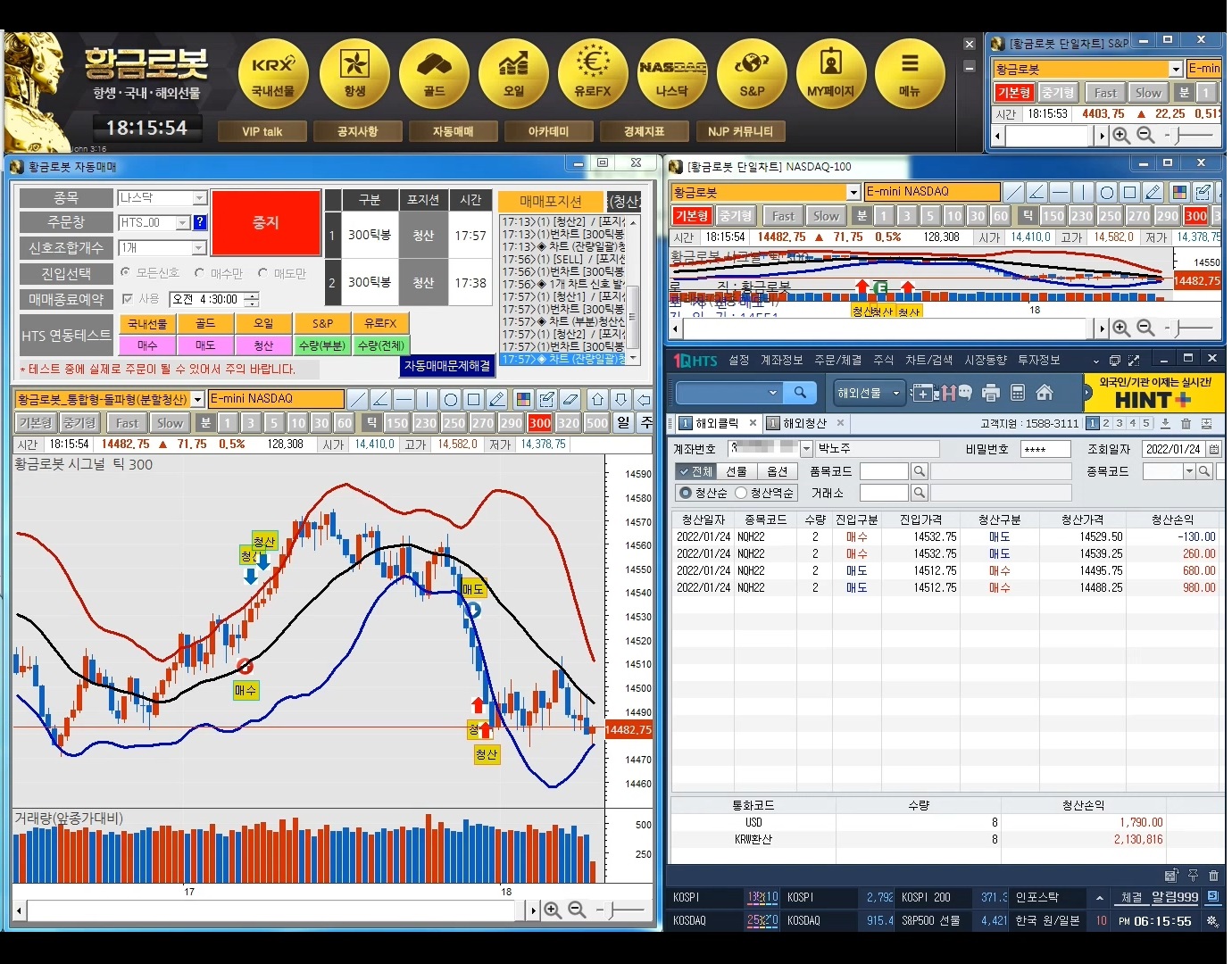Switch to 해외청산 tab
This screenshot has width=1232, height=964.
[804, 424]
